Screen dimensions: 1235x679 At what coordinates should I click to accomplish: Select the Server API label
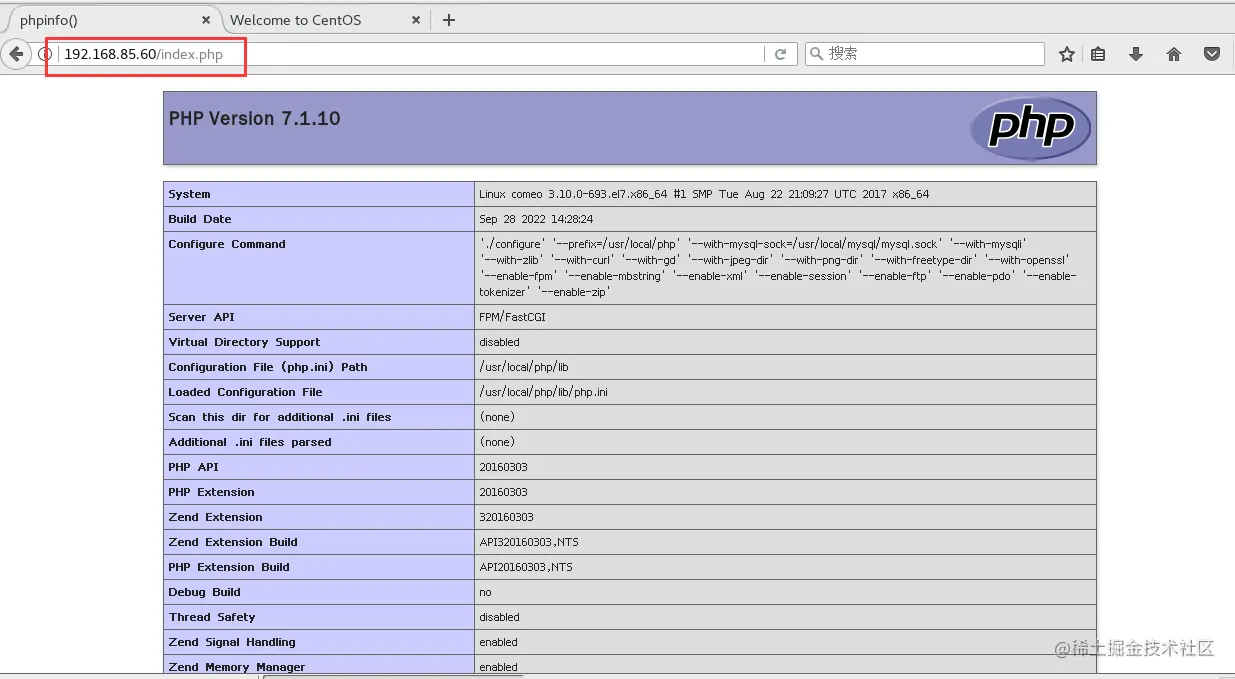[x=201, y=317]
